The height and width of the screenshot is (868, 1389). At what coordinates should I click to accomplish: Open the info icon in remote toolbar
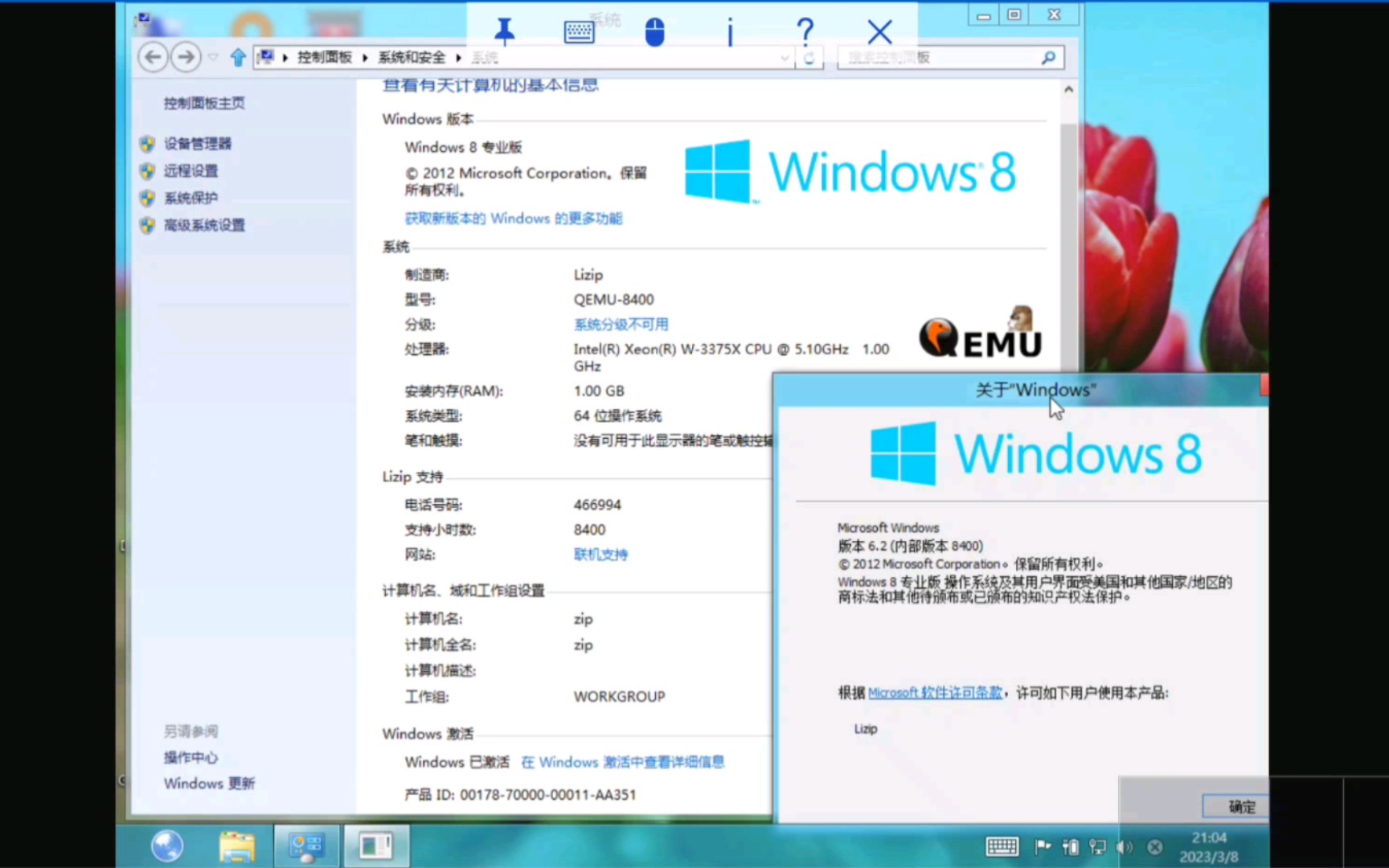pyautogui.click(x=730, y=32)
